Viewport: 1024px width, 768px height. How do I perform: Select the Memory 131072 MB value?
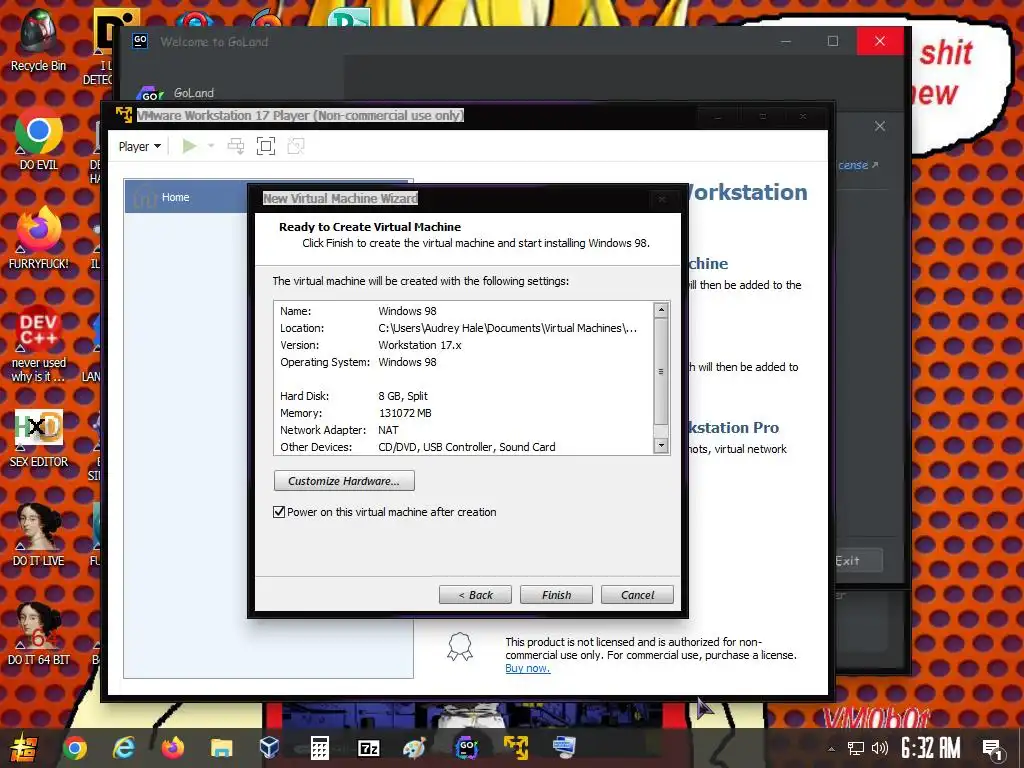[x=405, y=413]
